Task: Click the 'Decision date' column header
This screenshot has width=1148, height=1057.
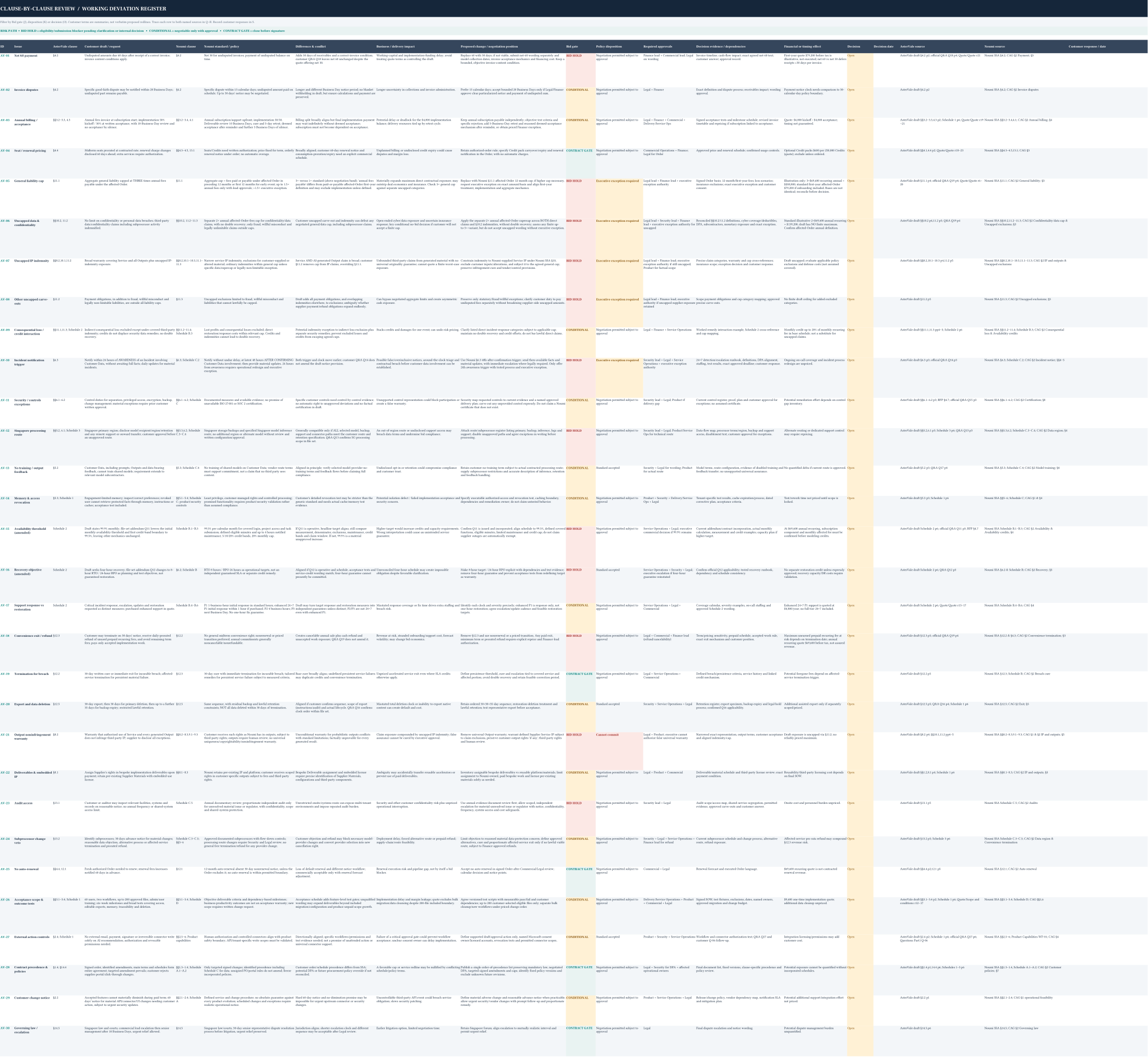Action: point(886,46)
